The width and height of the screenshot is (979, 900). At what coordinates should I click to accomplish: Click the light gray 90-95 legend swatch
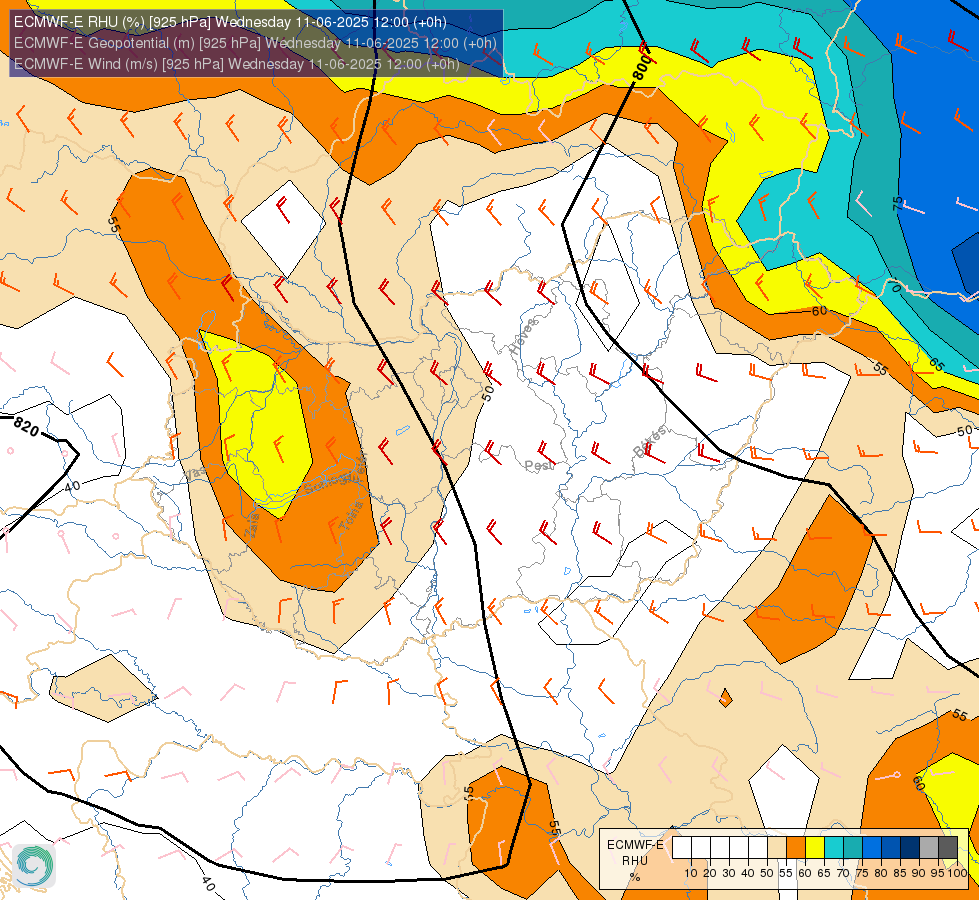pos(929,848)
